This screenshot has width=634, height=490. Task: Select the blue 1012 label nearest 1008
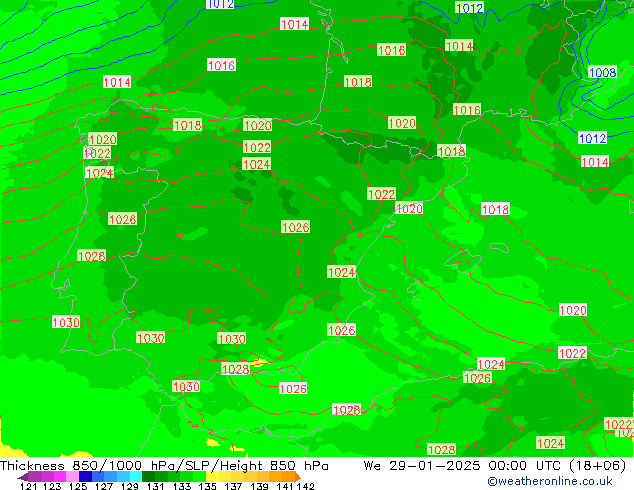pyautogui.click(x=592, y=138)
